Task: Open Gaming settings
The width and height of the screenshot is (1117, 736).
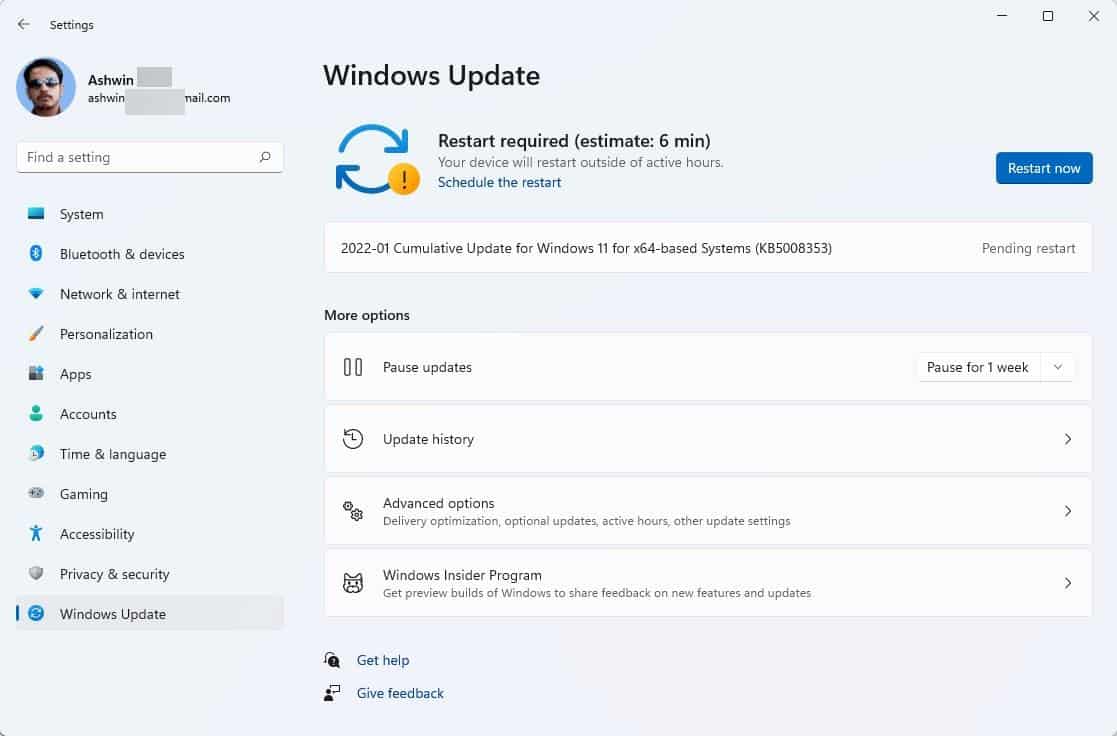Action: point(83,494)
